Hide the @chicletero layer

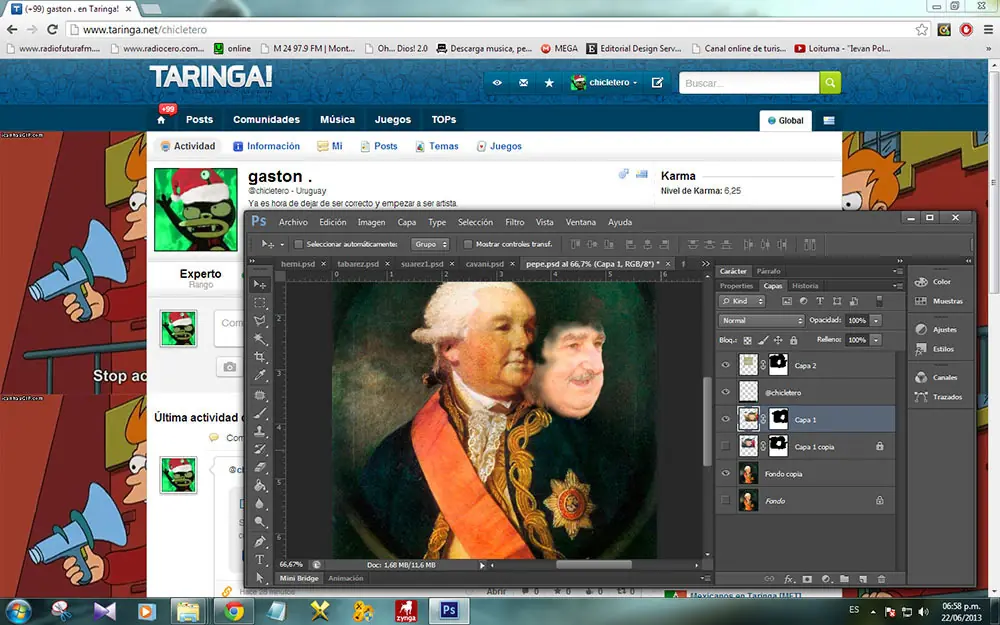click(725, 392)
